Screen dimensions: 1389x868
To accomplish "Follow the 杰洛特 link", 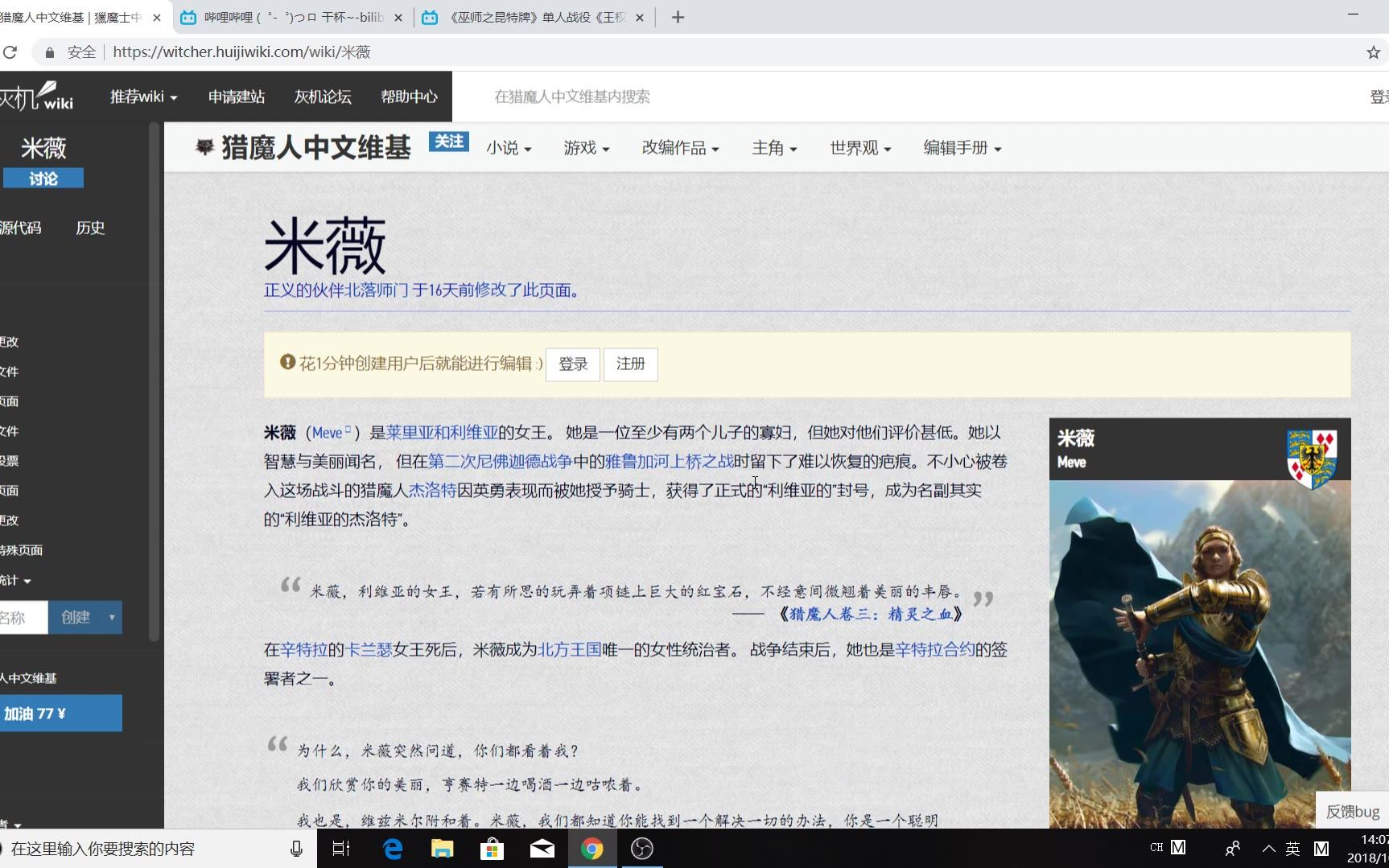I will point(432,491).
